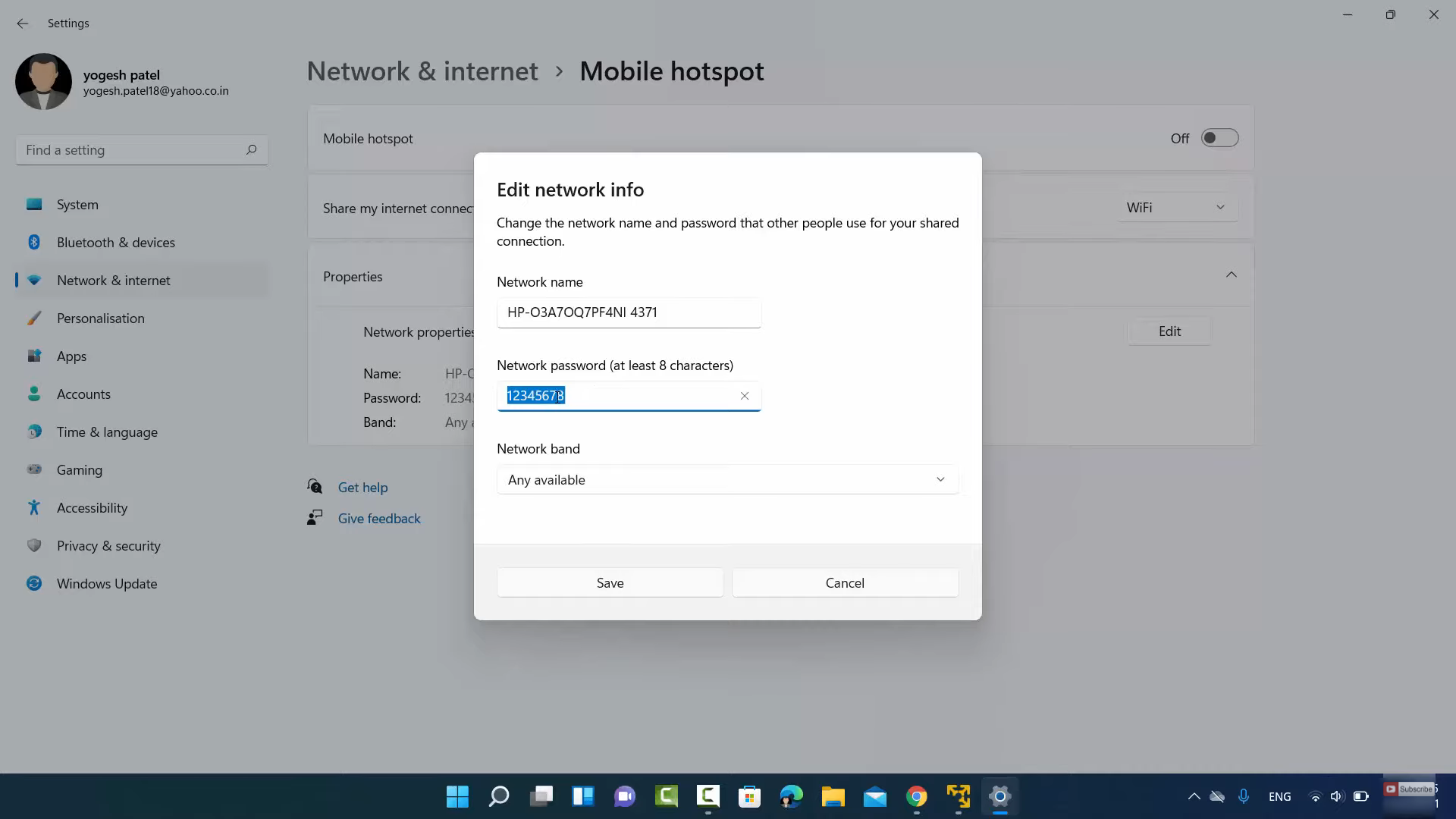Open WiFi connection sharing dropdown

[1176, 208]
